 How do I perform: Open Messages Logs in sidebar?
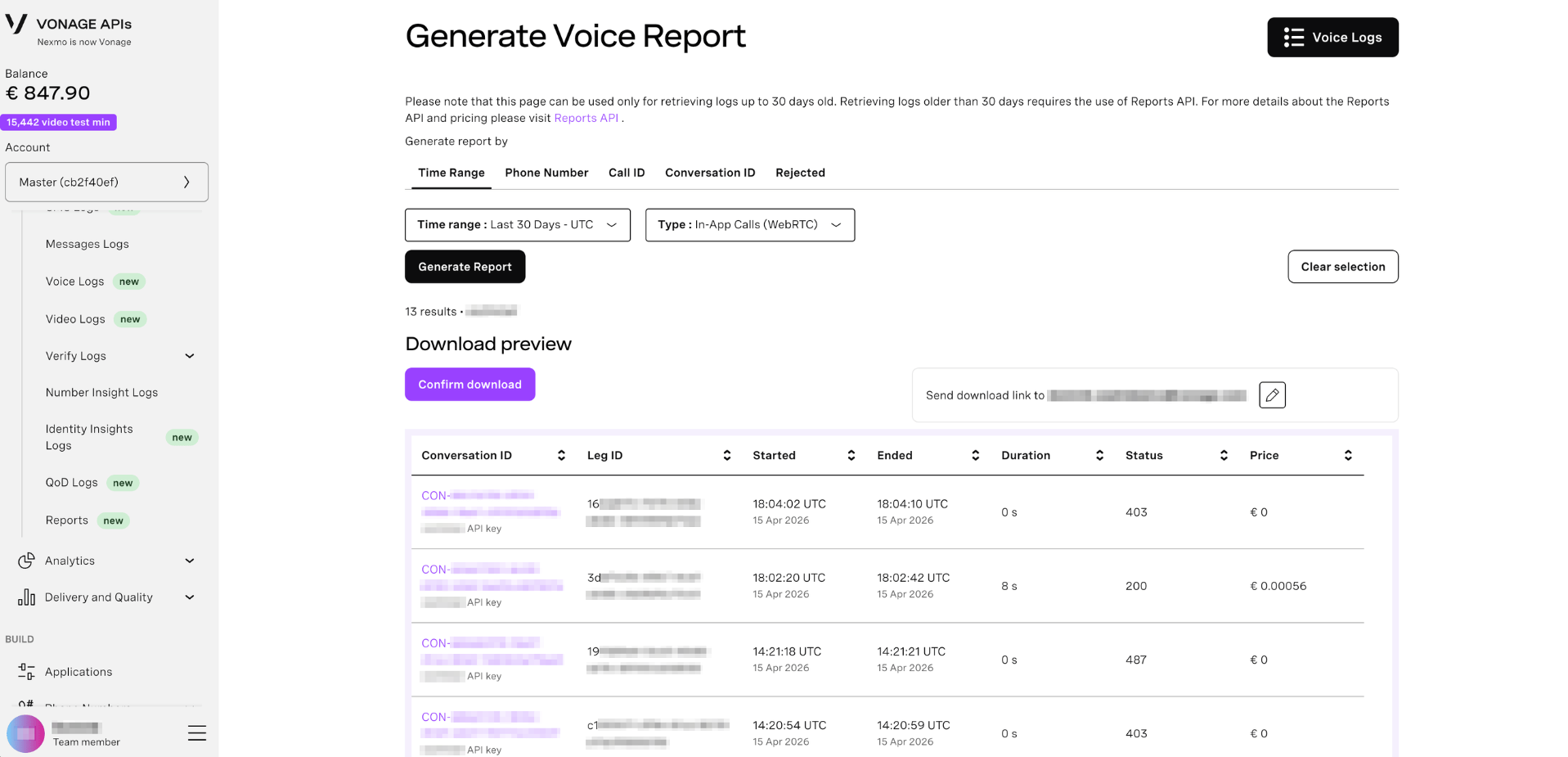coord(88,244)
